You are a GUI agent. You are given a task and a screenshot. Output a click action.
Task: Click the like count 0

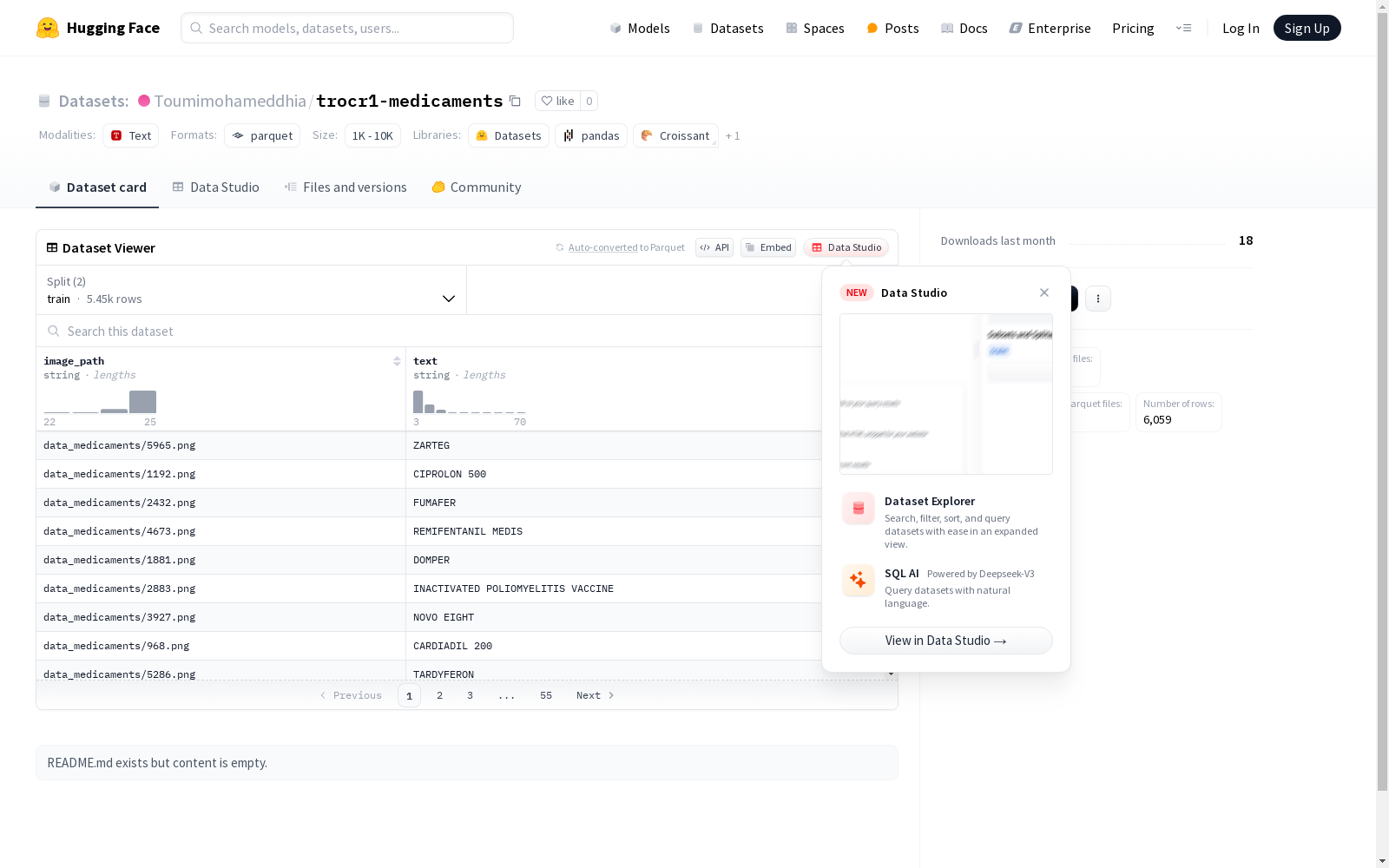[x=589, y=101]
